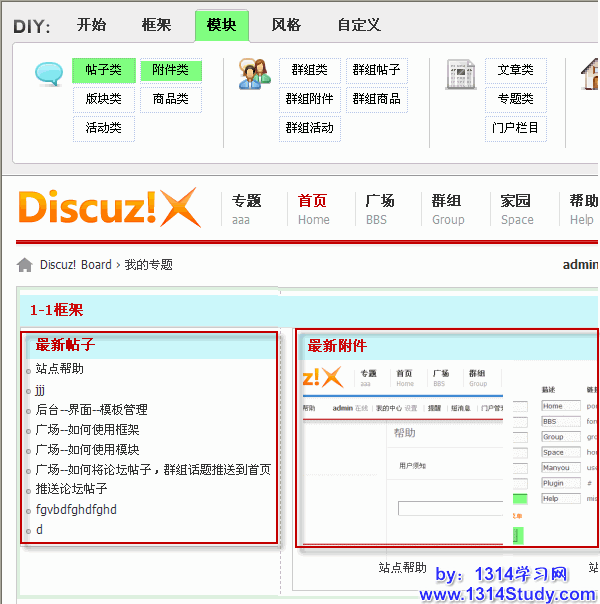Go to 广场 BBS in navigation
The image size is (600, 604).
[380, 208]
